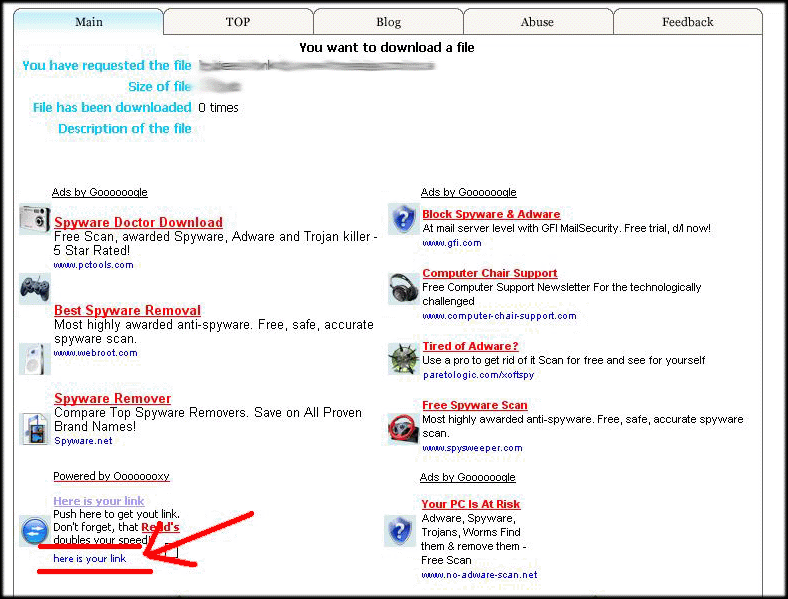Click the steering wheel icon beside Free Spyware Scan

tap(404, 429)
